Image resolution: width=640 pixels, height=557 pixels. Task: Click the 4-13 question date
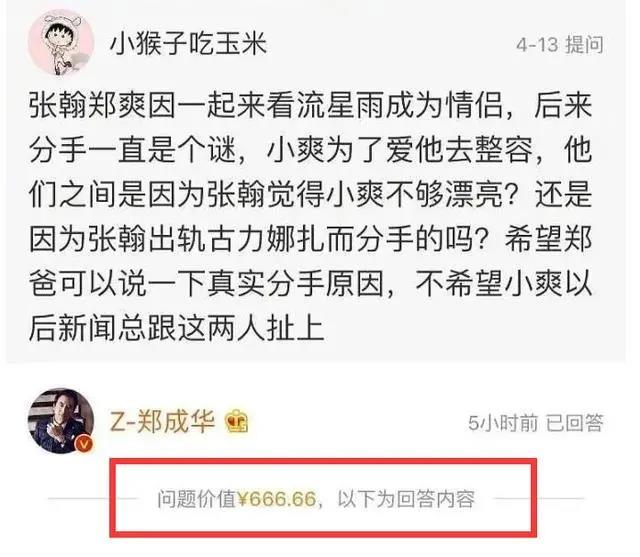[537, 44]
